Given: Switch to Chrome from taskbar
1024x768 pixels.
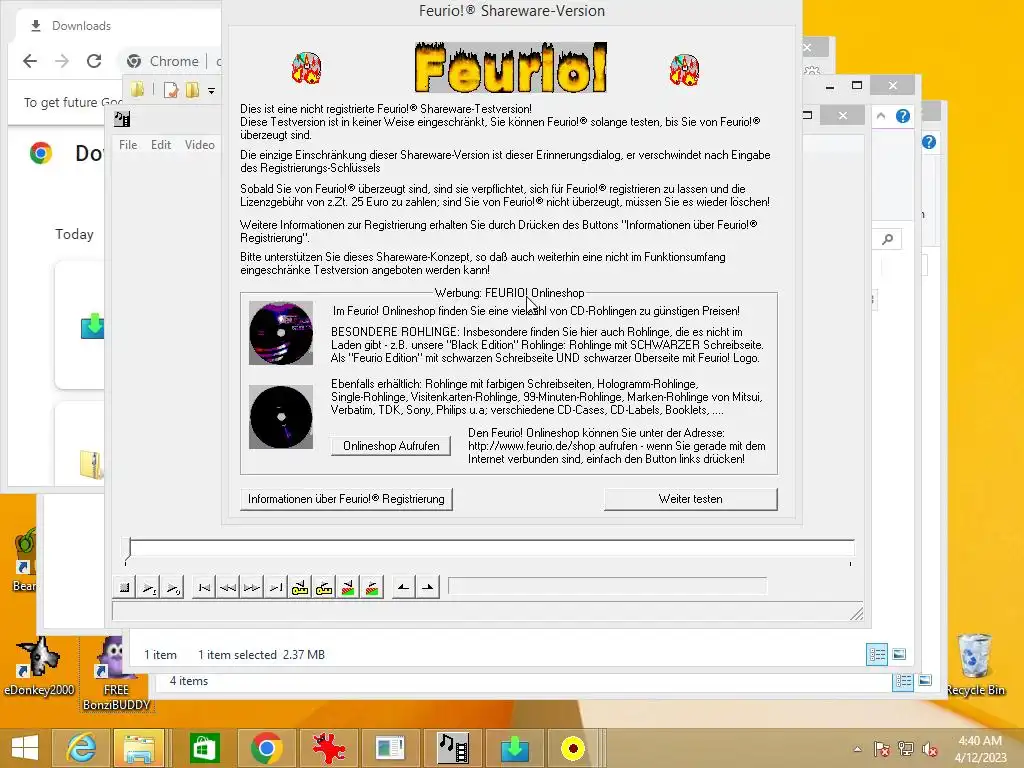Looking at the screenshot, I should (x=266, y=748).
